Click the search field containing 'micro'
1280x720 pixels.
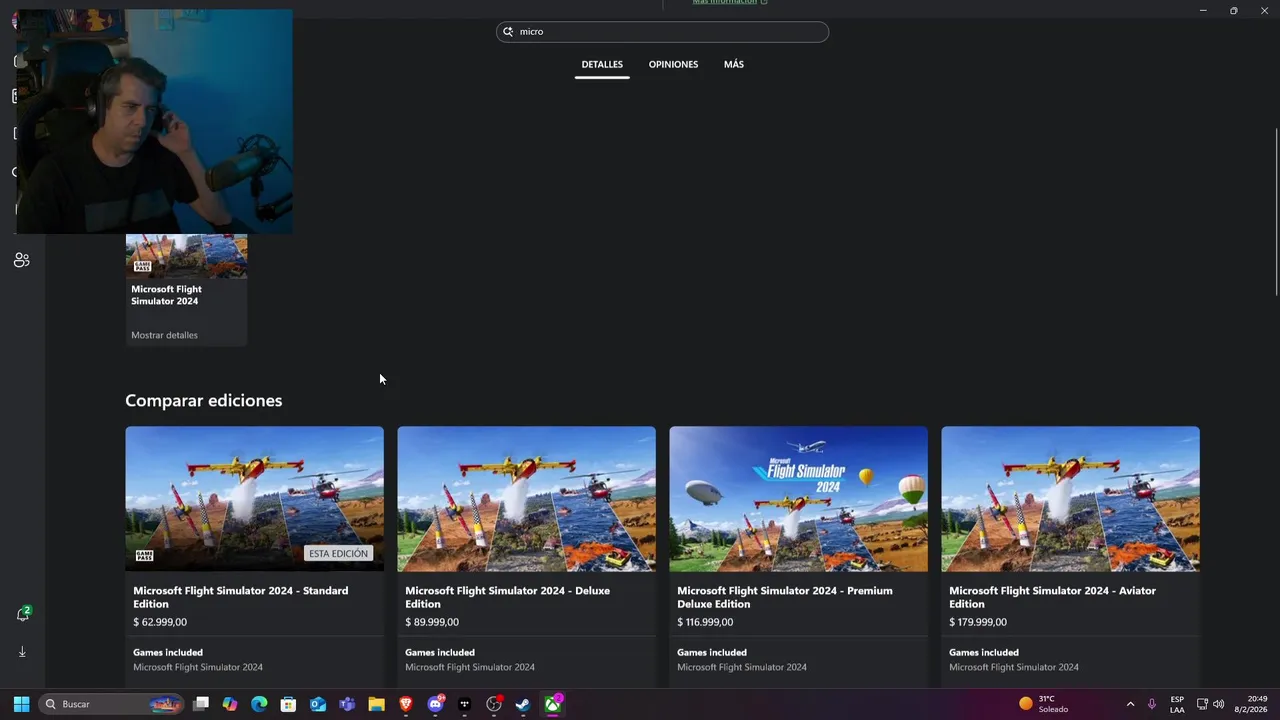pos(662,32)
